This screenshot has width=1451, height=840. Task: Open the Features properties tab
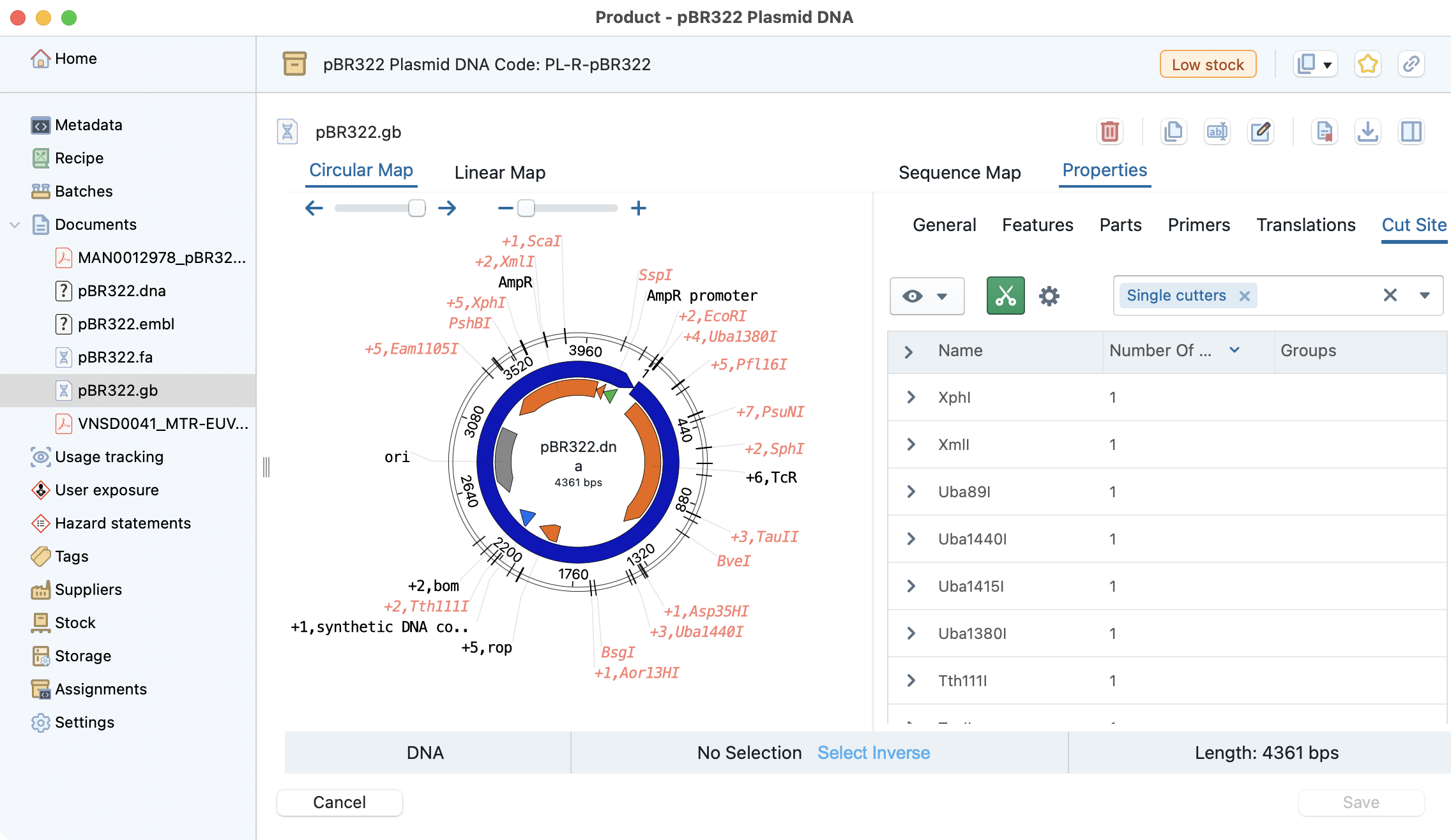pyautogui.click(x=1037, y=225)
